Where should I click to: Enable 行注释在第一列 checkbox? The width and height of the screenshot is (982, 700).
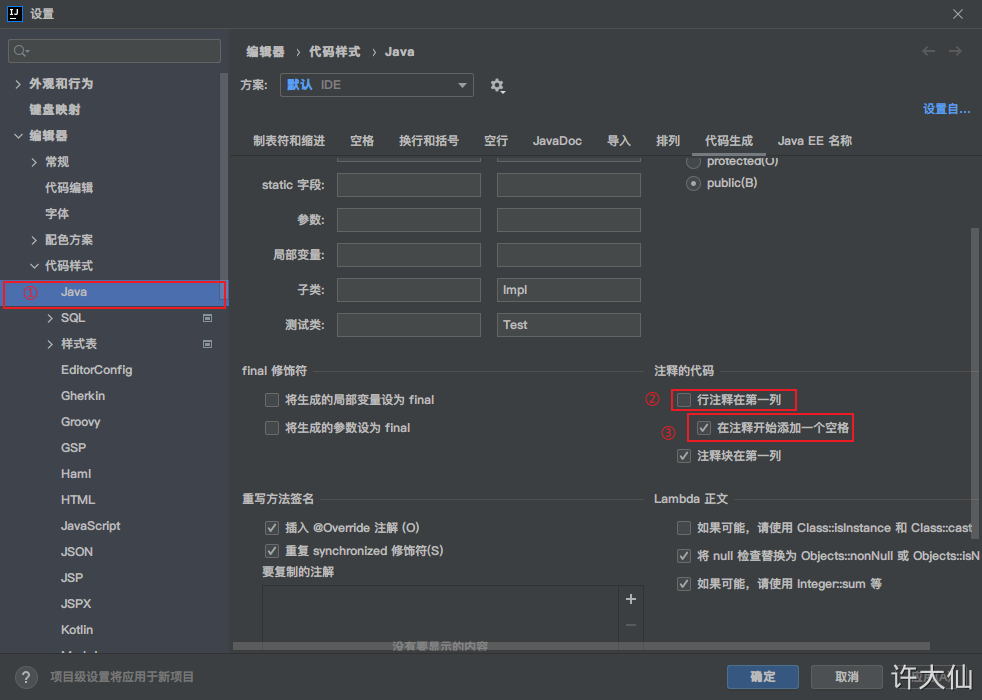pyautogui.click(x=684, y=399)
